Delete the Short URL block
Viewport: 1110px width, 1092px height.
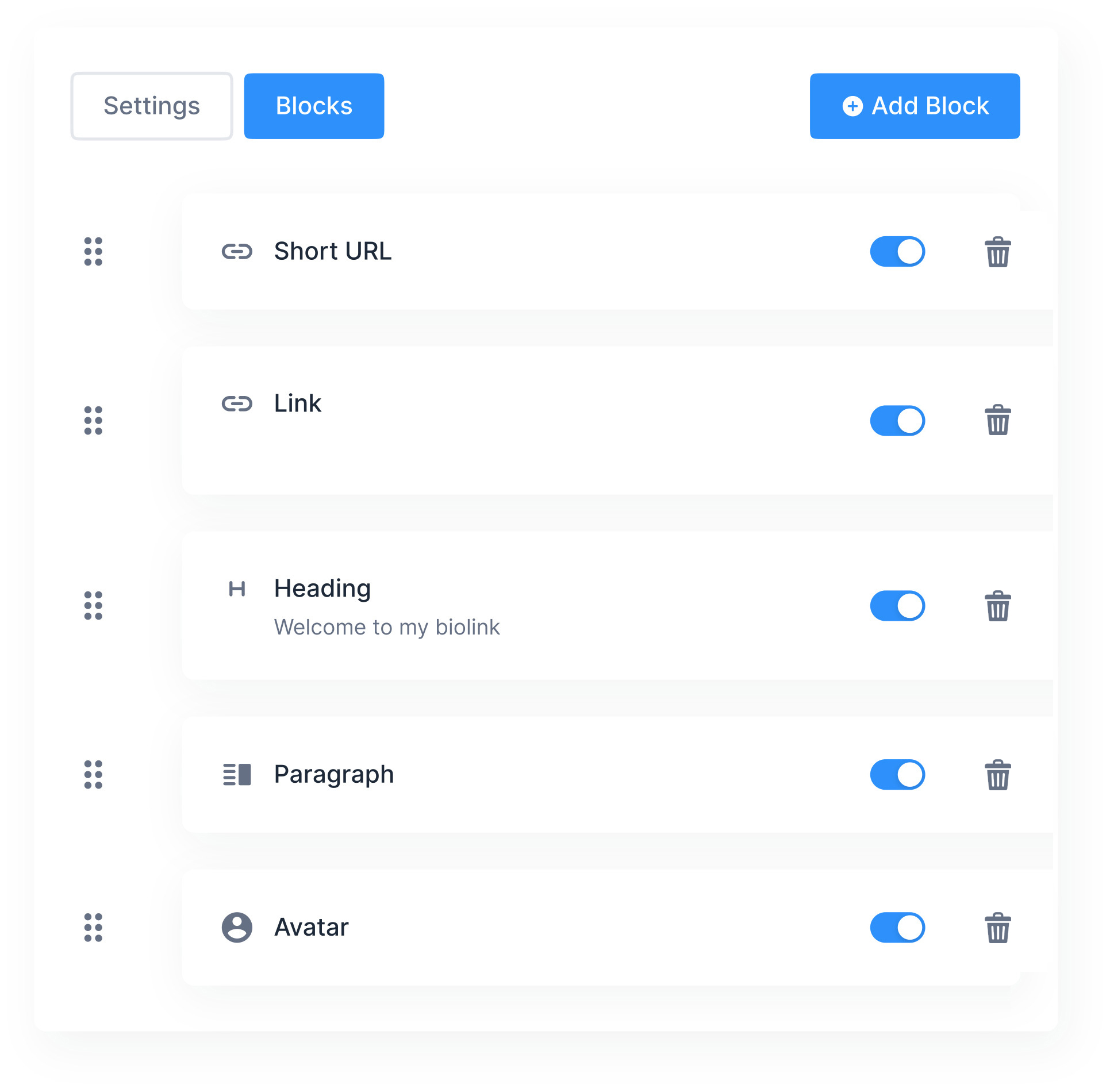(997, 252)
